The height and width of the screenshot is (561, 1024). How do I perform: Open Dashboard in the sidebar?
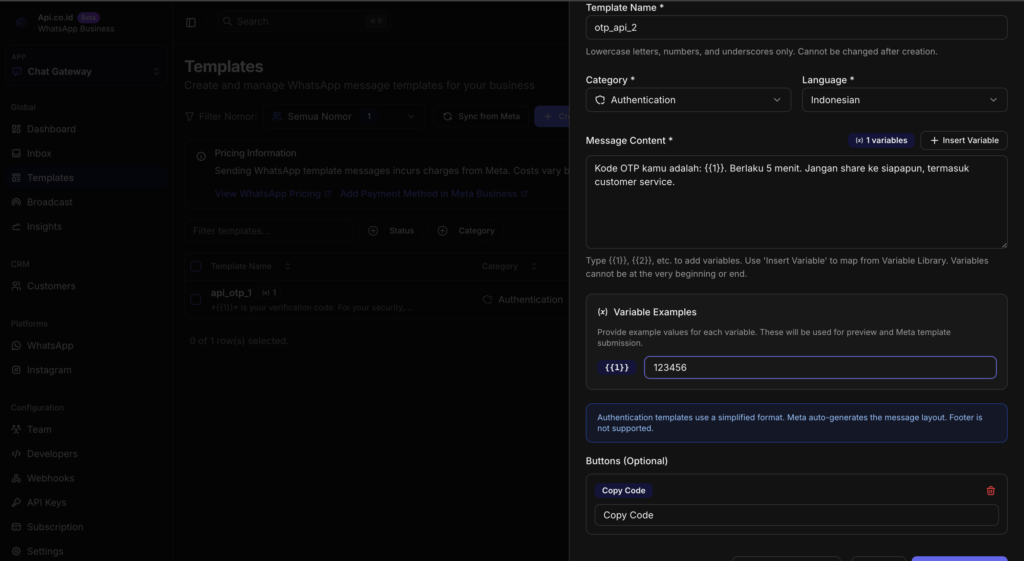(x=86, y=129)
